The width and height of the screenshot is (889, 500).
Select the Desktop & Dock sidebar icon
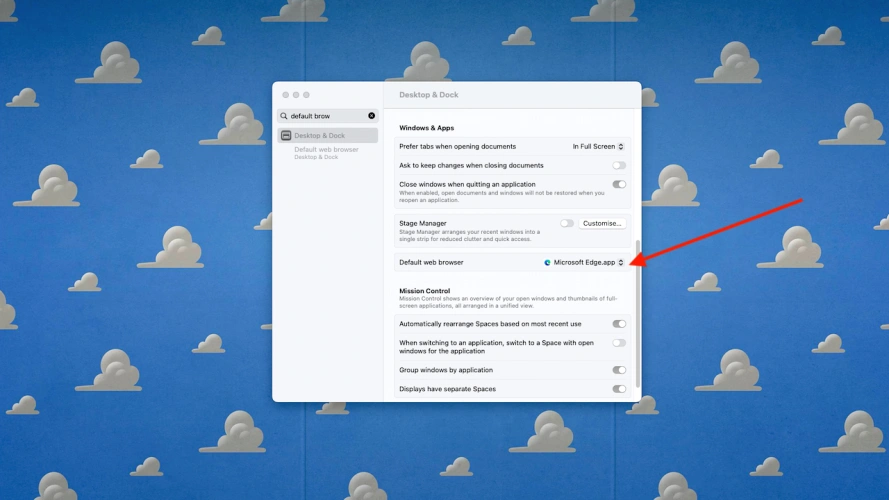[x=286, y=135]
